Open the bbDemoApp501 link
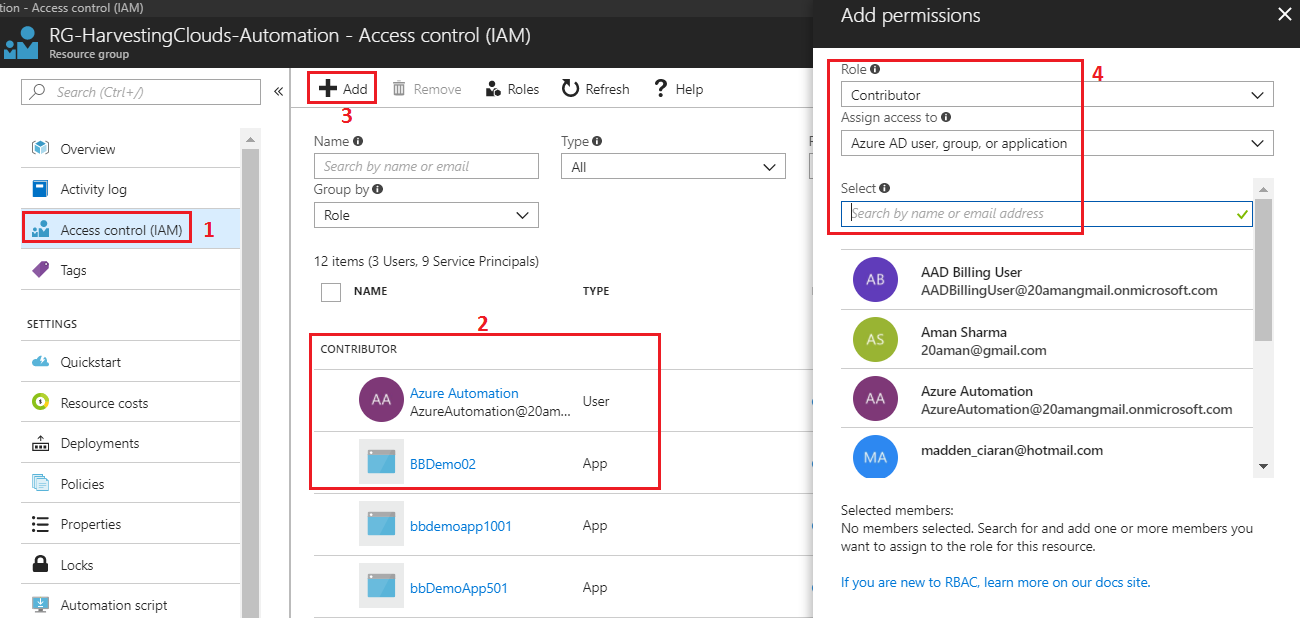The image size is (1300, 618). [x=459, y=588]
